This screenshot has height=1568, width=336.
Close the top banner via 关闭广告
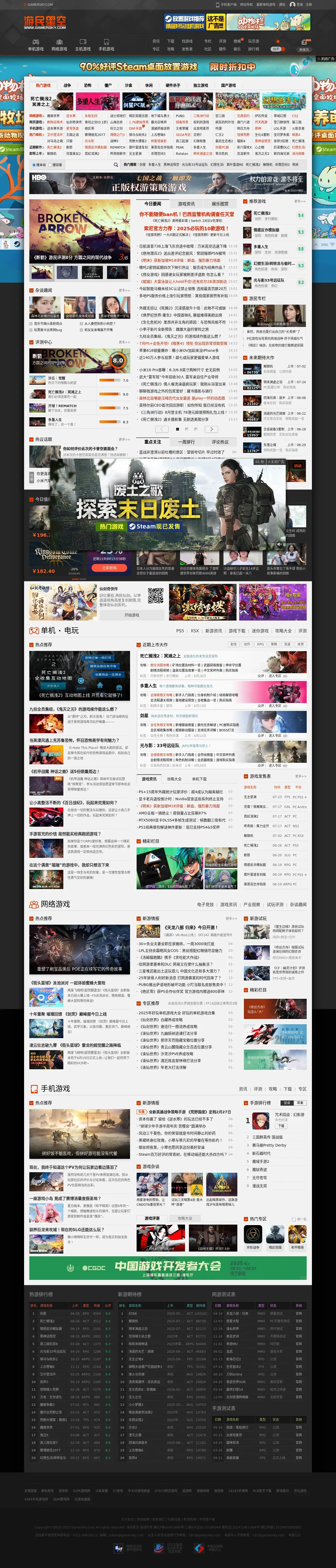coord(326,59)
